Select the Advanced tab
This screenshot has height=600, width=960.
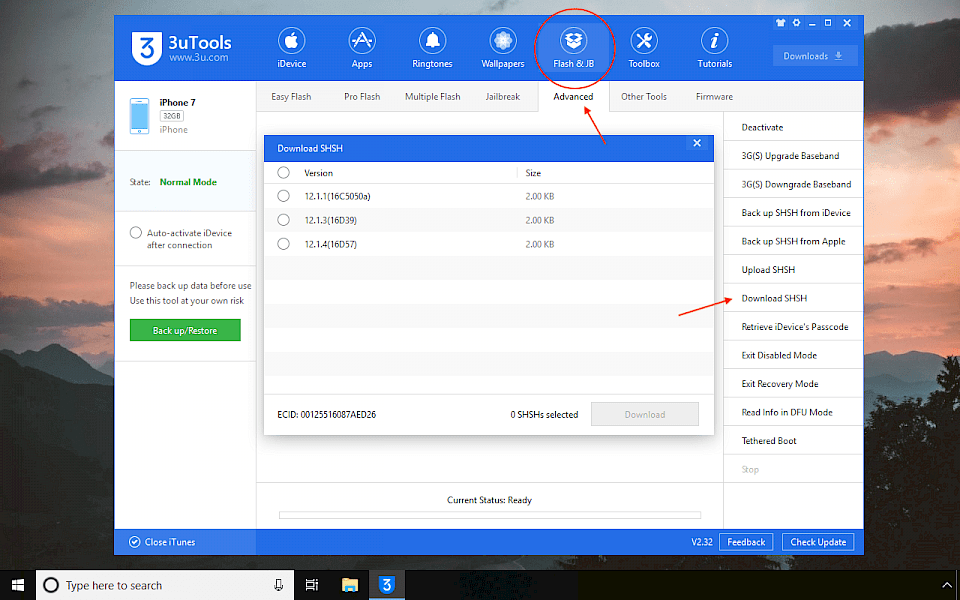(x=574, y=97)
